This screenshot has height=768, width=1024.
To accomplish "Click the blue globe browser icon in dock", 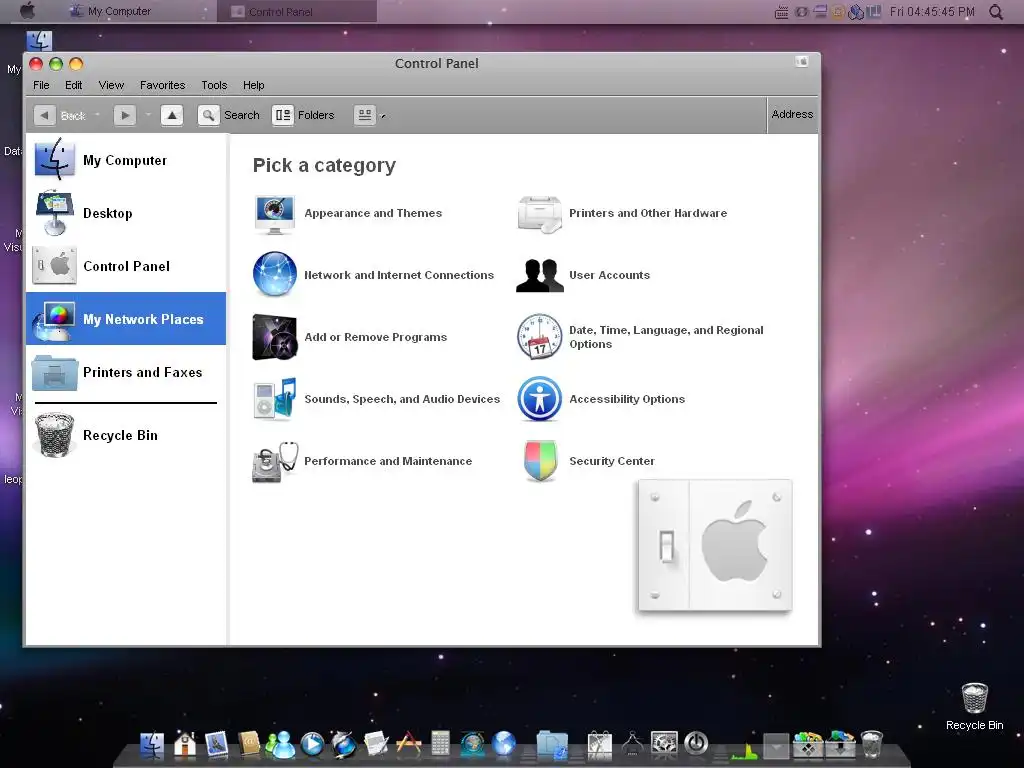I will 504,744.
